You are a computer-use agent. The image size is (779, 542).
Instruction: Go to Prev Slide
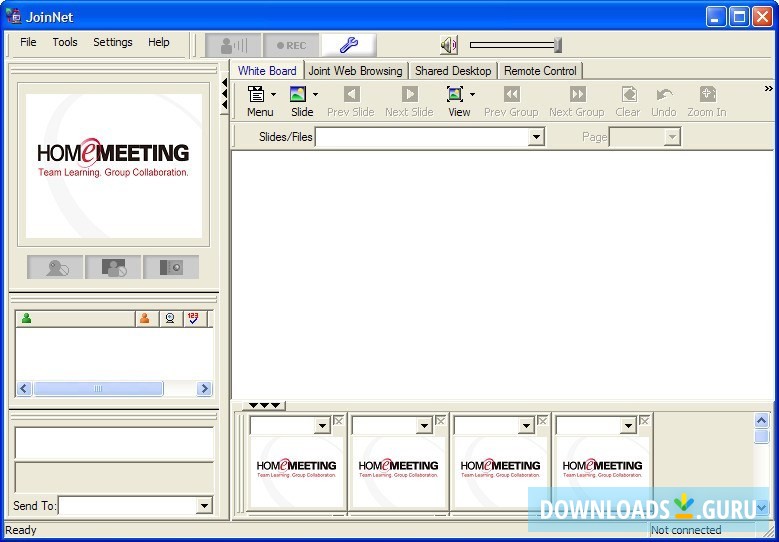click(x=351, y=102)
